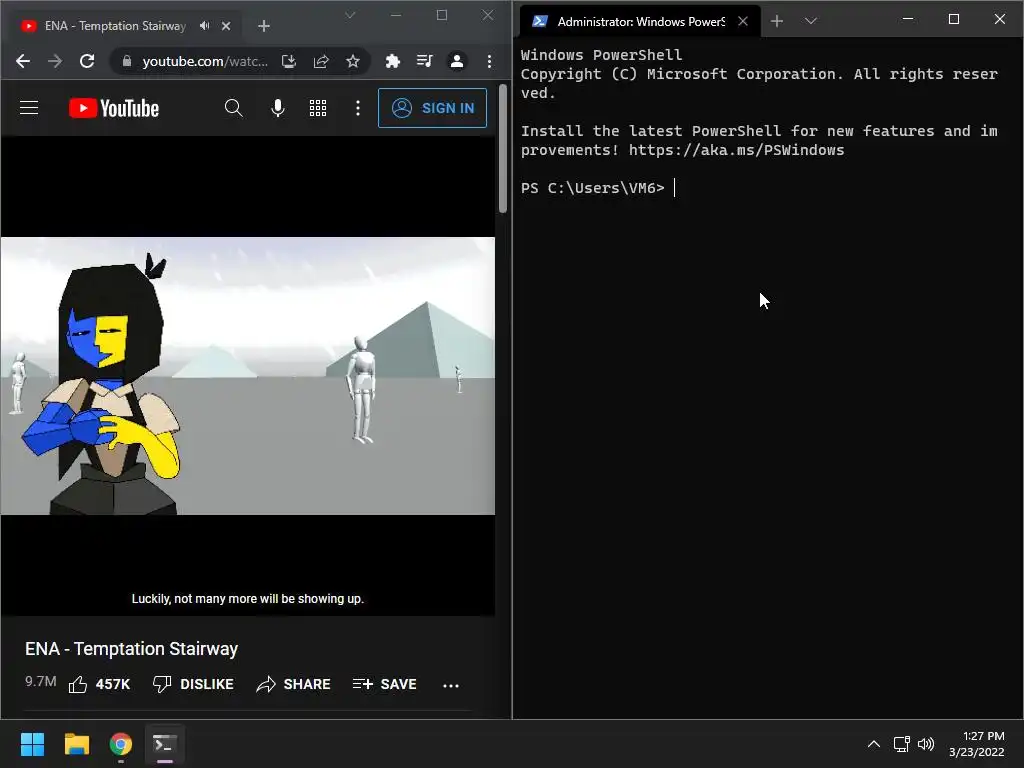The image size is (1024, 768).
Task: Open YouTube search icon
Action: click(x=233, y=108)
